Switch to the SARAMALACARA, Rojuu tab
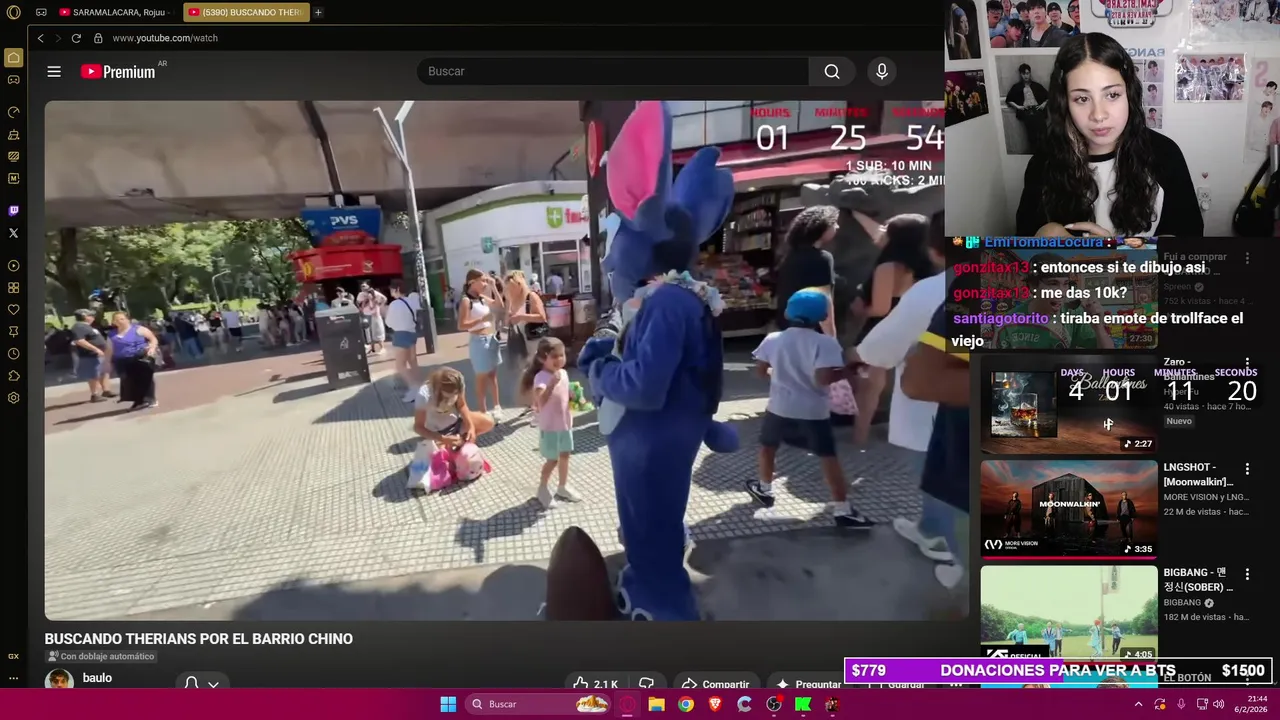1280x720 pixels. click(x=114, y=12)
